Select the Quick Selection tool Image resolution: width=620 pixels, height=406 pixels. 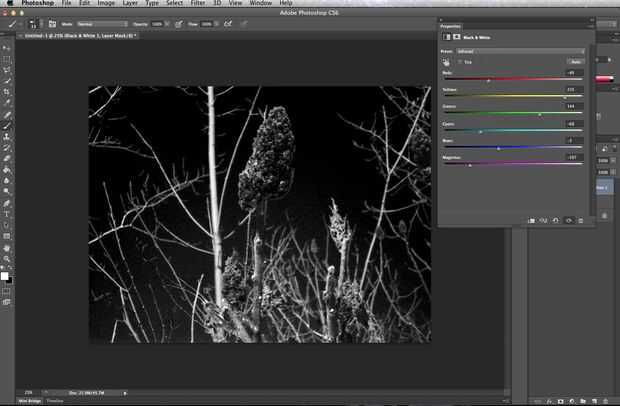[x=6, y=81]
